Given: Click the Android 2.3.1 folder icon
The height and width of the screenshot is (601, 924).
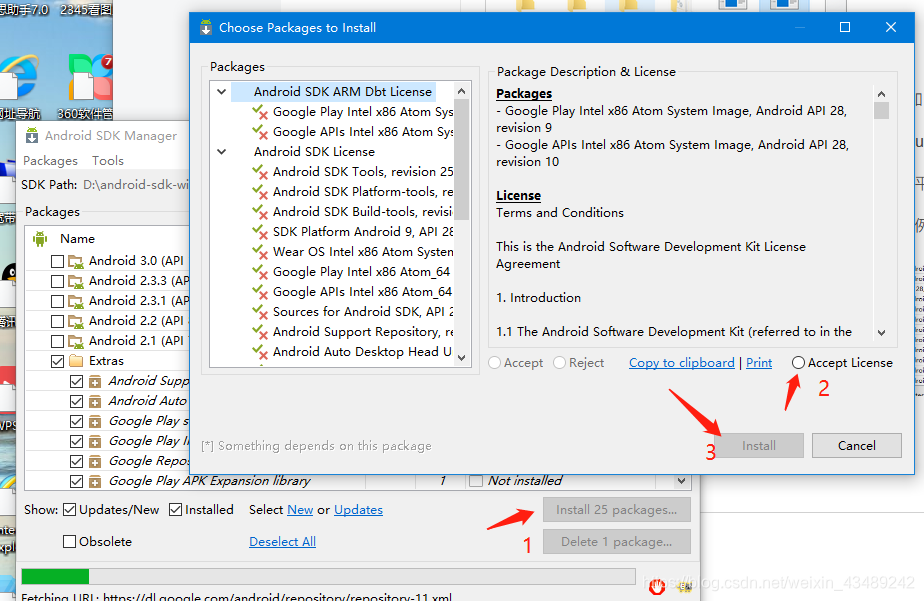Looking at the screenshot, I should tap(75, 301).
